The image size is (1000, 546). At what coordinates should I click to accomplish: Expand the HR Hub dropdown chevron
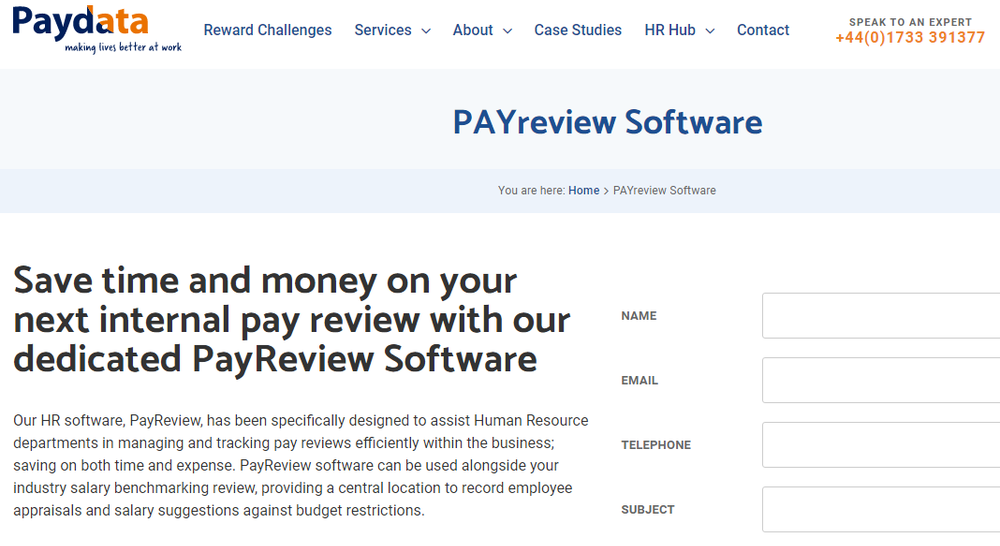tap(710, 31)
